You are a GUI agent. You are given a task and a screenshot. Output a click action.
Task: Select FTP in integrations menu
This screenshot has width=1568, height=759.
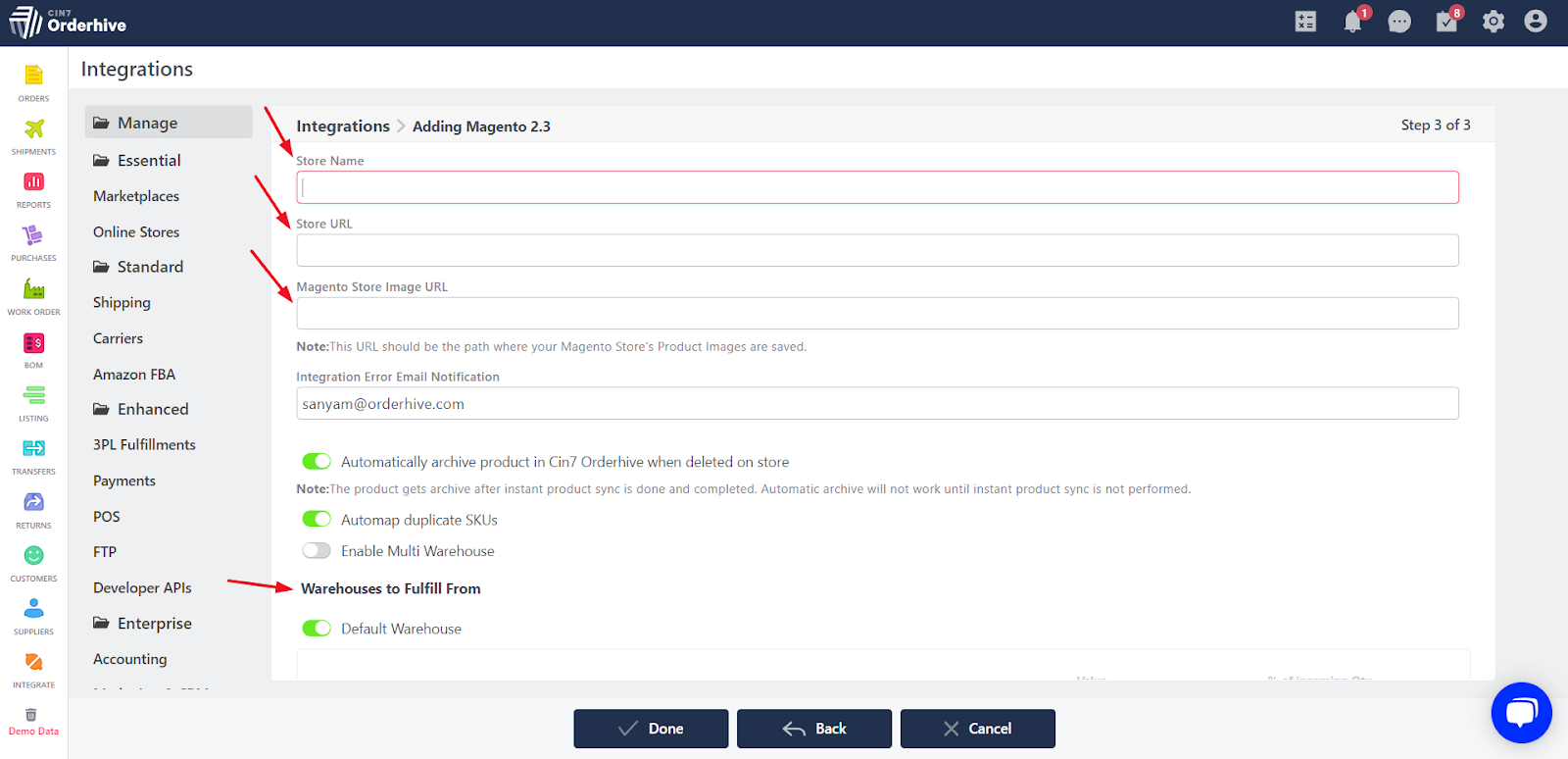pyautogui.click(x=105, y=551)
